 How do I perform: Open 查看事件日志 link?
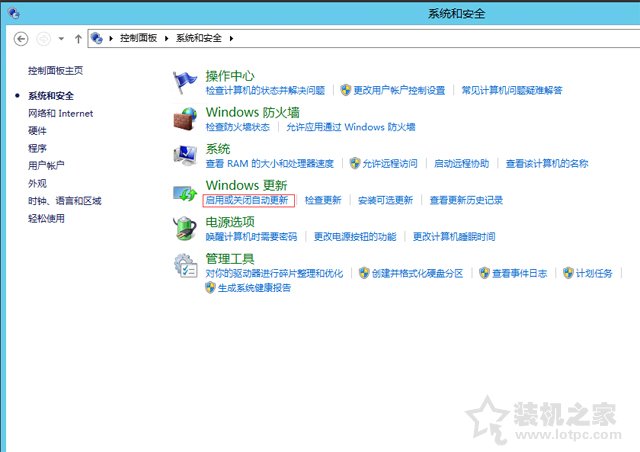519,273
